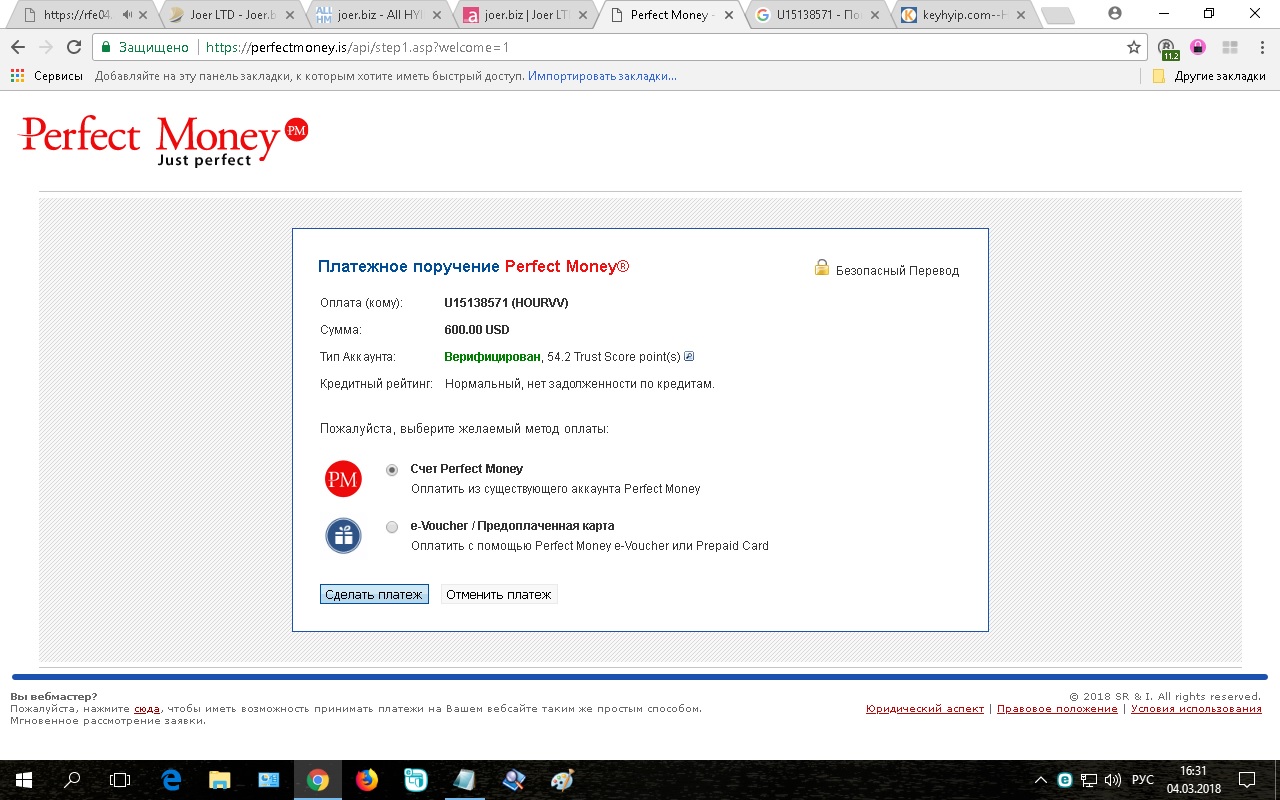Image resolution: width=1280 pixels, height=800 pixels.
Task: Open the Windows notification center
Action: point(1247,780)
